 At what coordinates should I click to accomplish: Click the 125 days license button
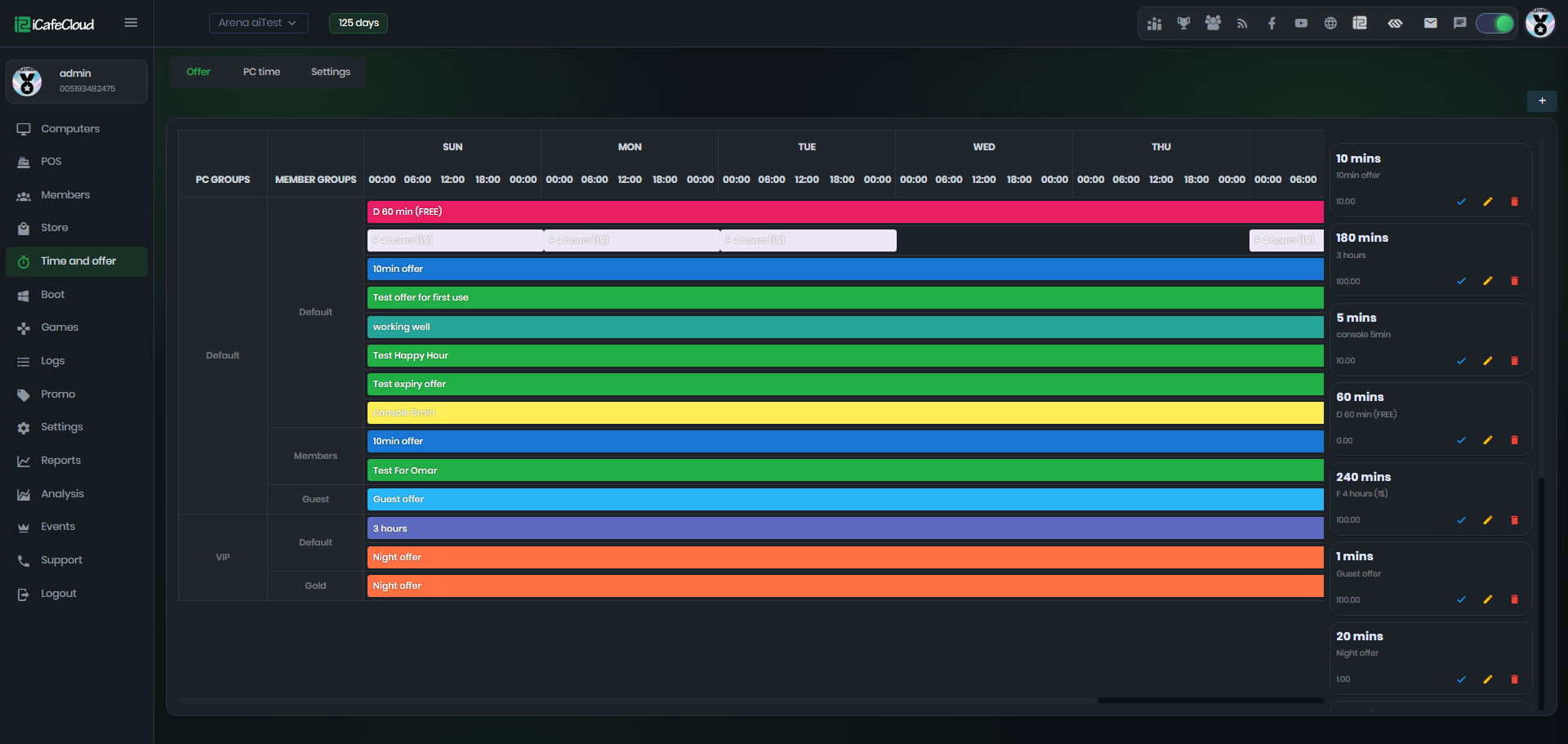point(359,23)
